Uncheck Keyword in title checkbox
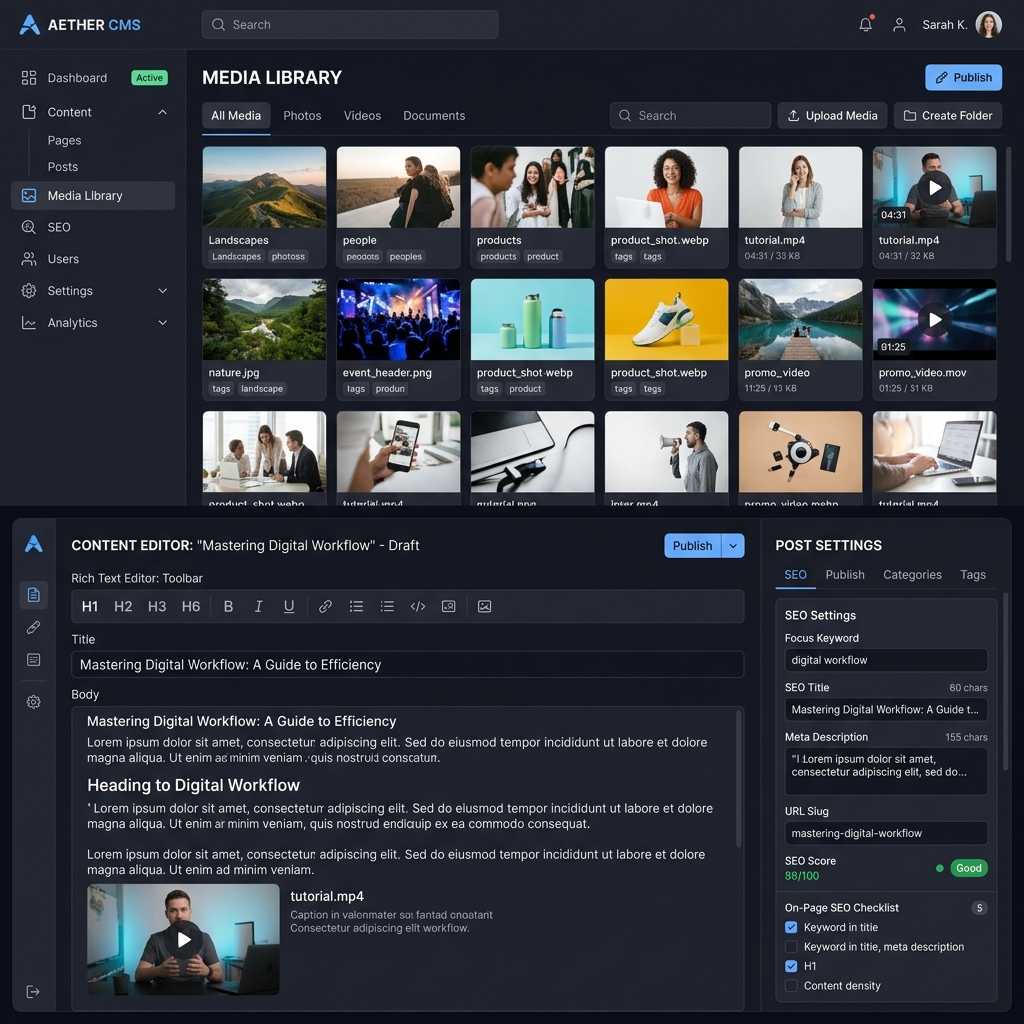Viewport: 1024px width, 1024px height. click(x=791, y=927)
